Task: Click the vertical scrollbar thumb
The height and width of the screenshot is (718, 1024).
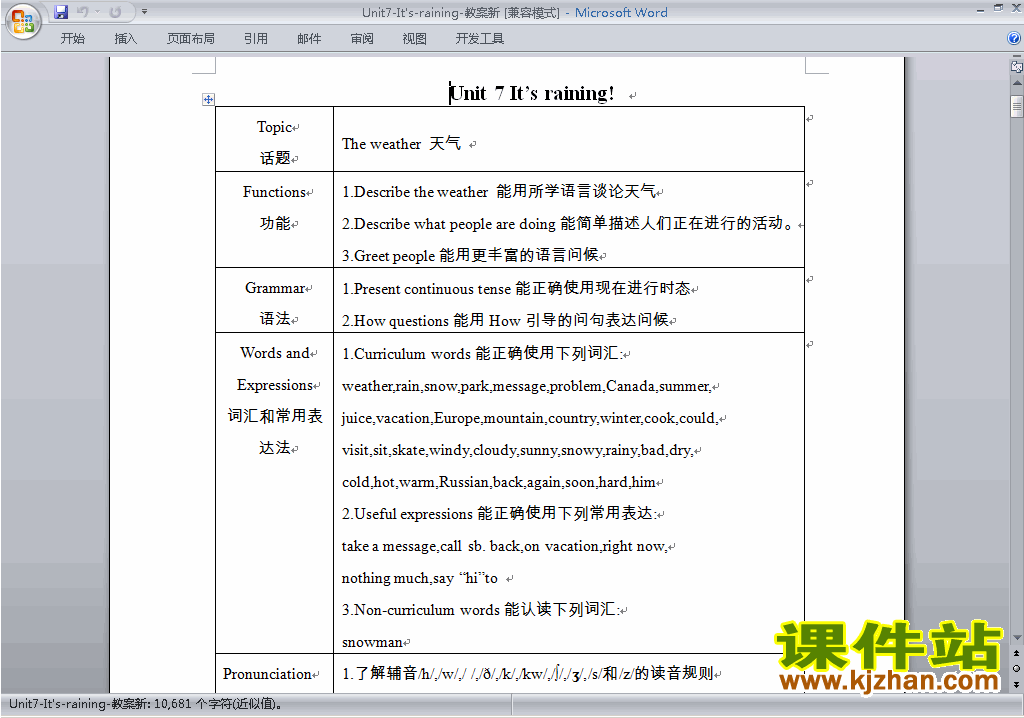Action: pos(1017,106)
